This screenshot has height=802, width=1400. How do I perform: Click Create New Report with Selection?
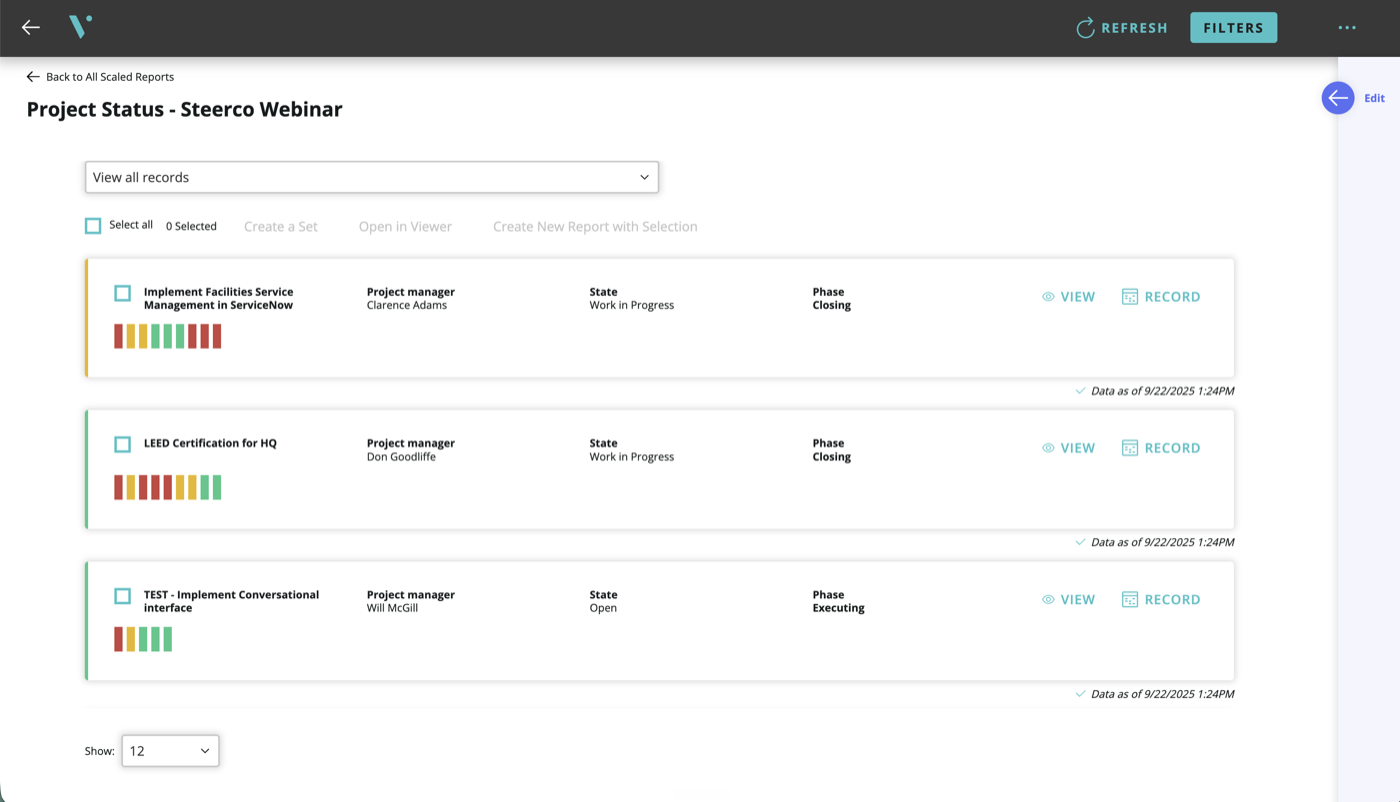click(x=595, y=227)
